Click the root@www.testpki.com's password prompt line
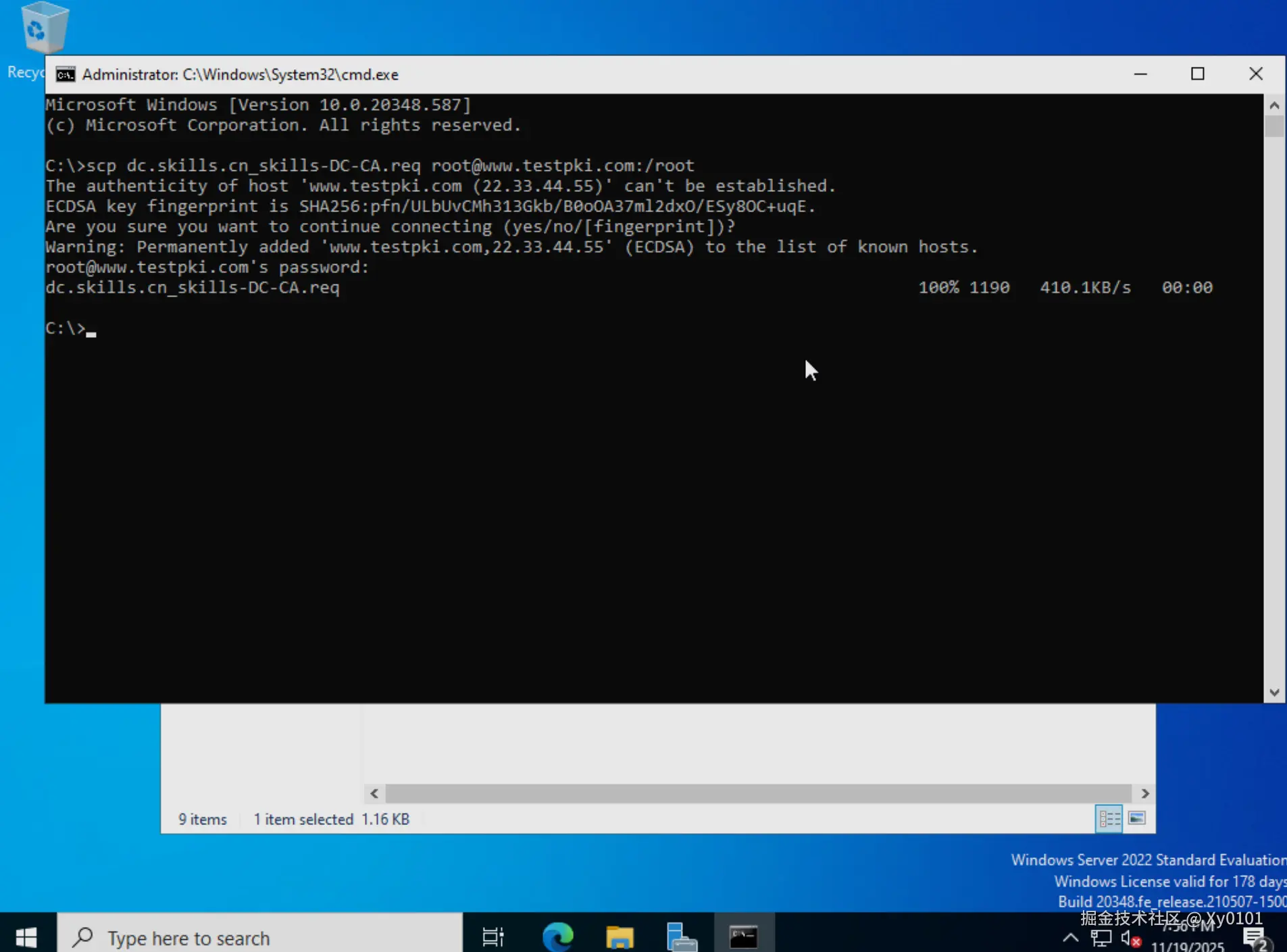Image resolution: width=1287 pixels, height=952 pixels. [207, 267]
